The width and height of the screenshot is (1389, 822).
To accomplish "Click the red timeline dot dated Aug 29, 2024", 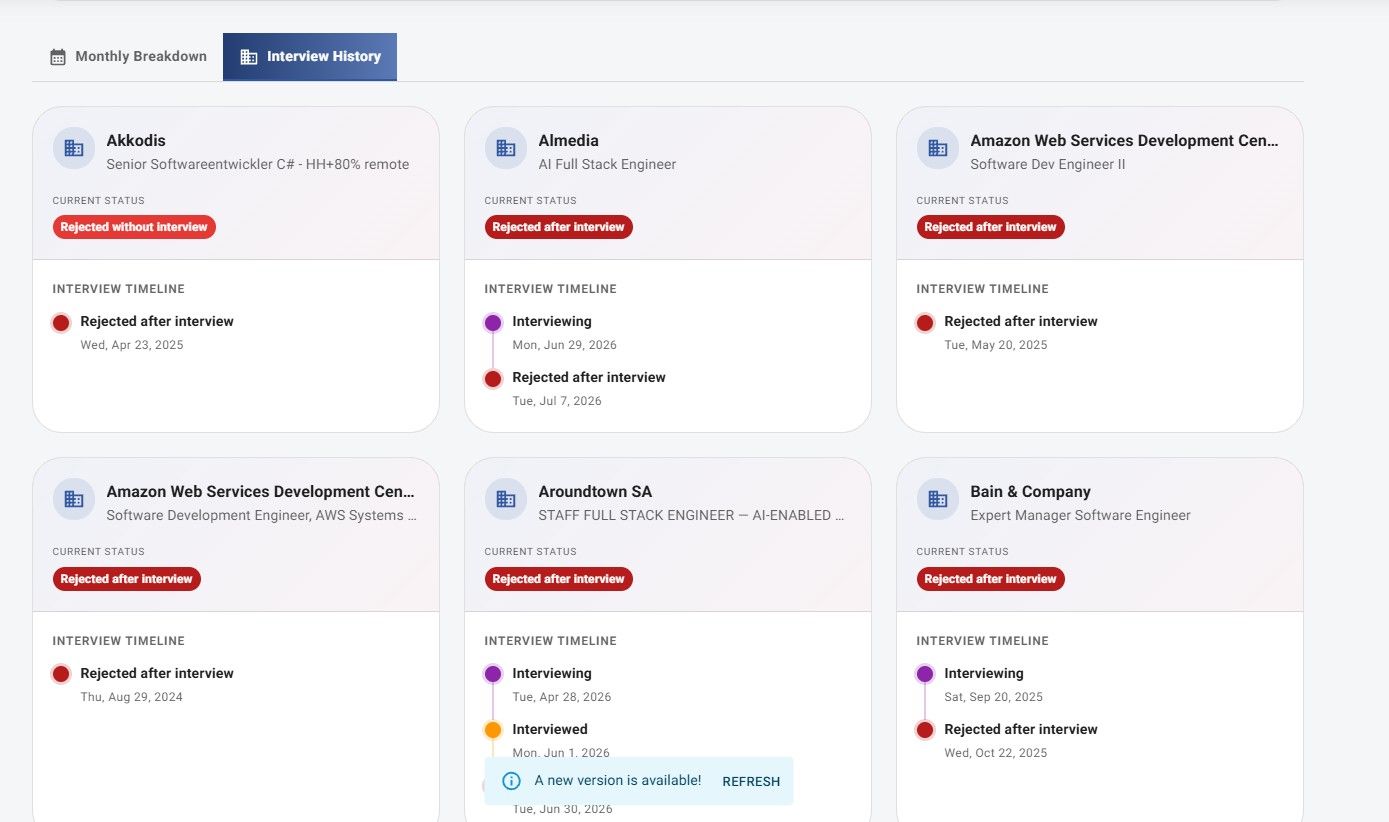I will coord(61,674).
